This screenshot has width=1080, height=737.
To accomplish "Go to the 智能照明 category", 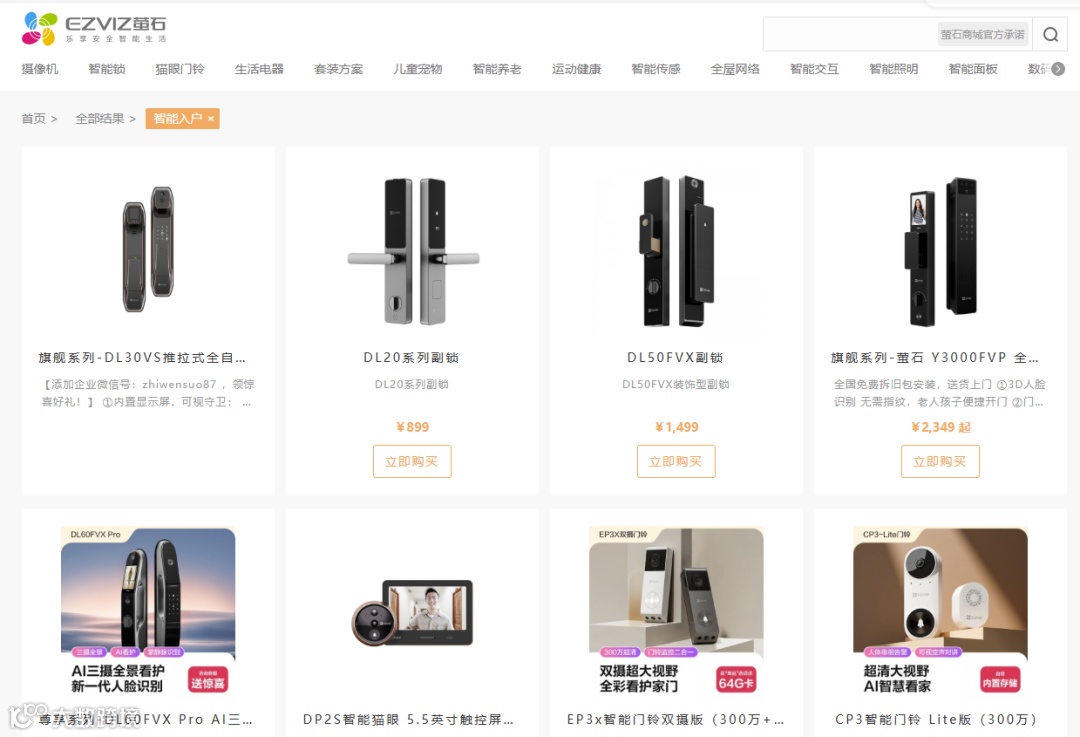I will [893, 69].
